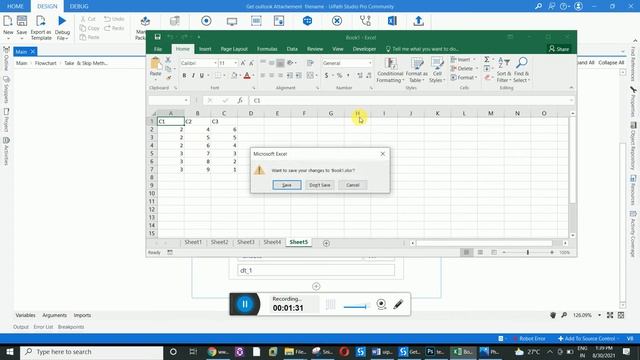640x360 pixels.
Task: Close the Main workflow tab
Action: (x=33, y=51)
